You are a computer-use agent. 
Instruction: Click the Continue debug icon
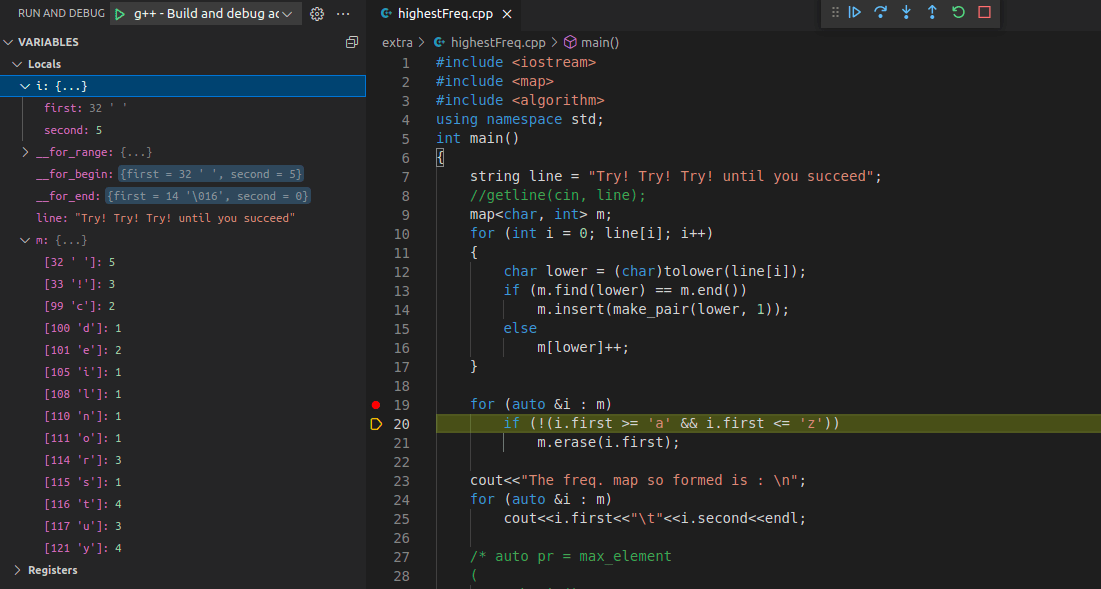point(854,13)
